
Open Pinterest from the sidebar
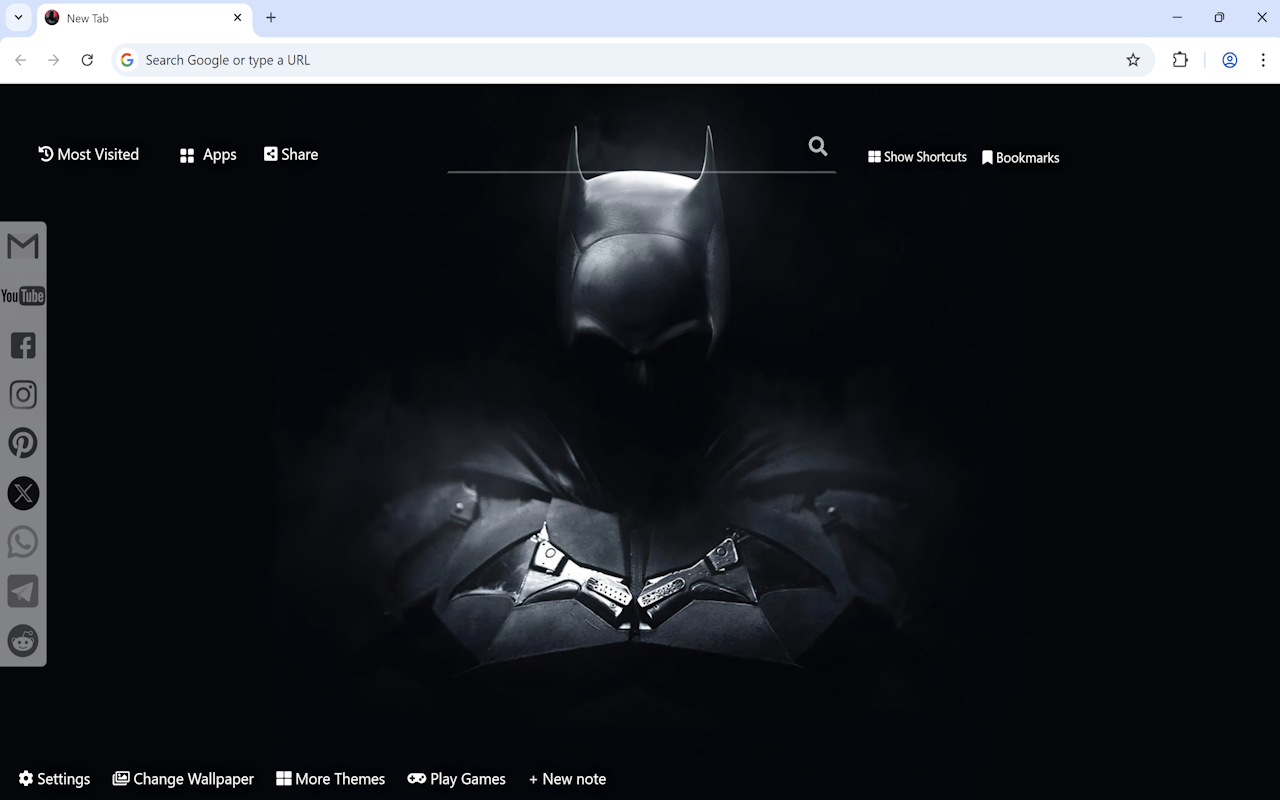click(x=22, y=442)
